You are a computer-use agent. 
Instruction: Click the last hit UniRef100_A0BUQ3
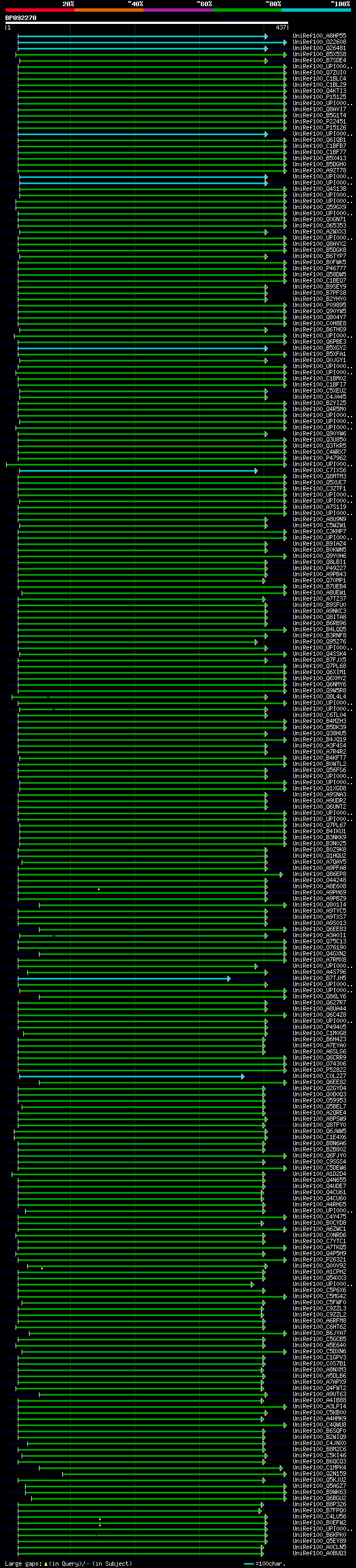[x=319, y=1553]
